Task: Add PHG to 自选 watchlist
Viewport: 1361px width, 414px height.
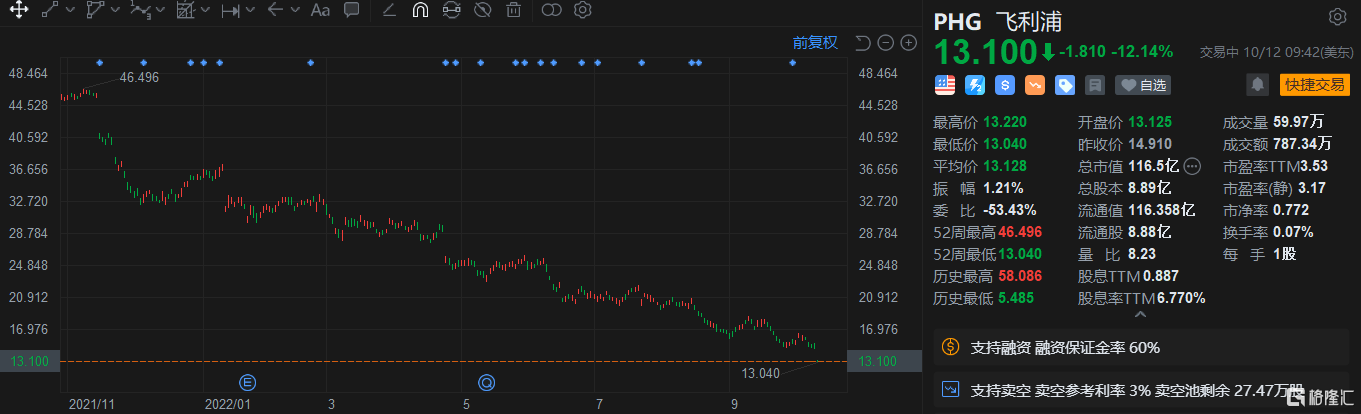Action: point(1142,85)
